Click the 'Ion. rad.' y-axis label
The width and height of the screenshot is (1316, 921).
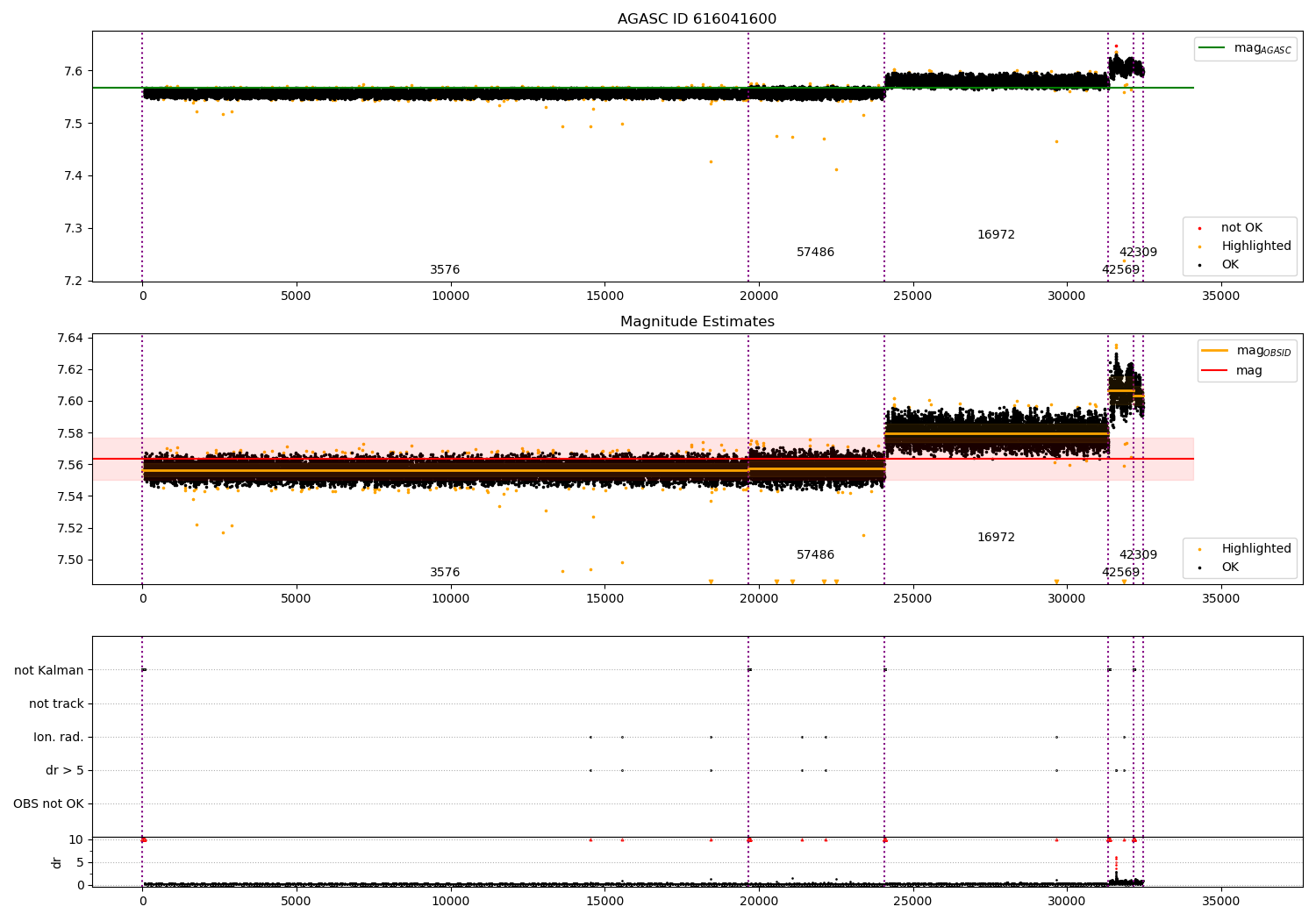pos(59,737)
